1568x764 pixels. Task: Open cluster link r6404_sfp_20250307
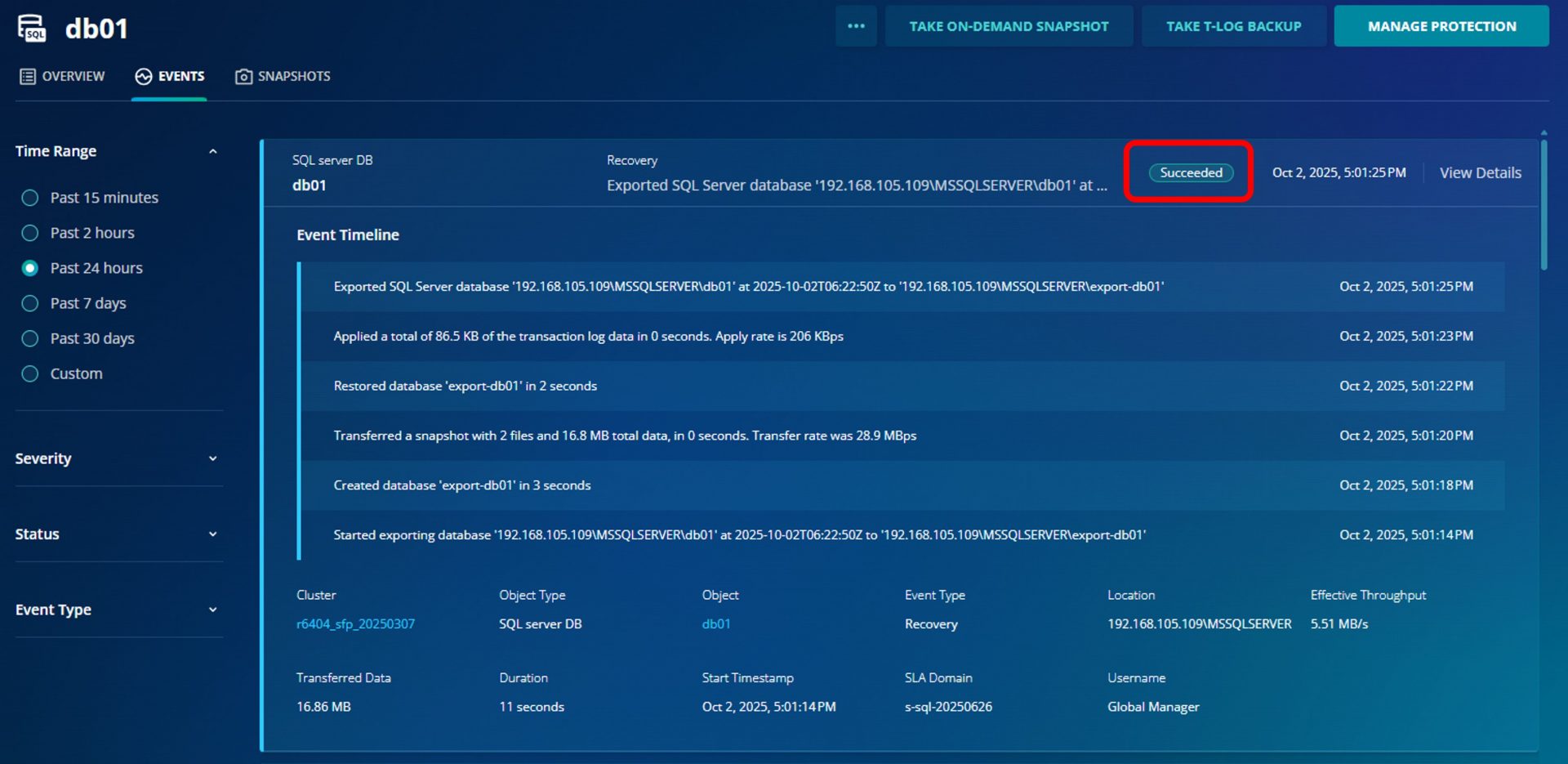point(355,623)
